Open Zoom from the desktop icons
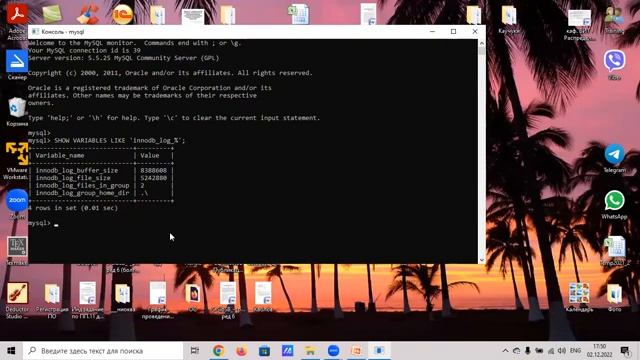Viewport: 640px width, 360px height. point(17,201)
